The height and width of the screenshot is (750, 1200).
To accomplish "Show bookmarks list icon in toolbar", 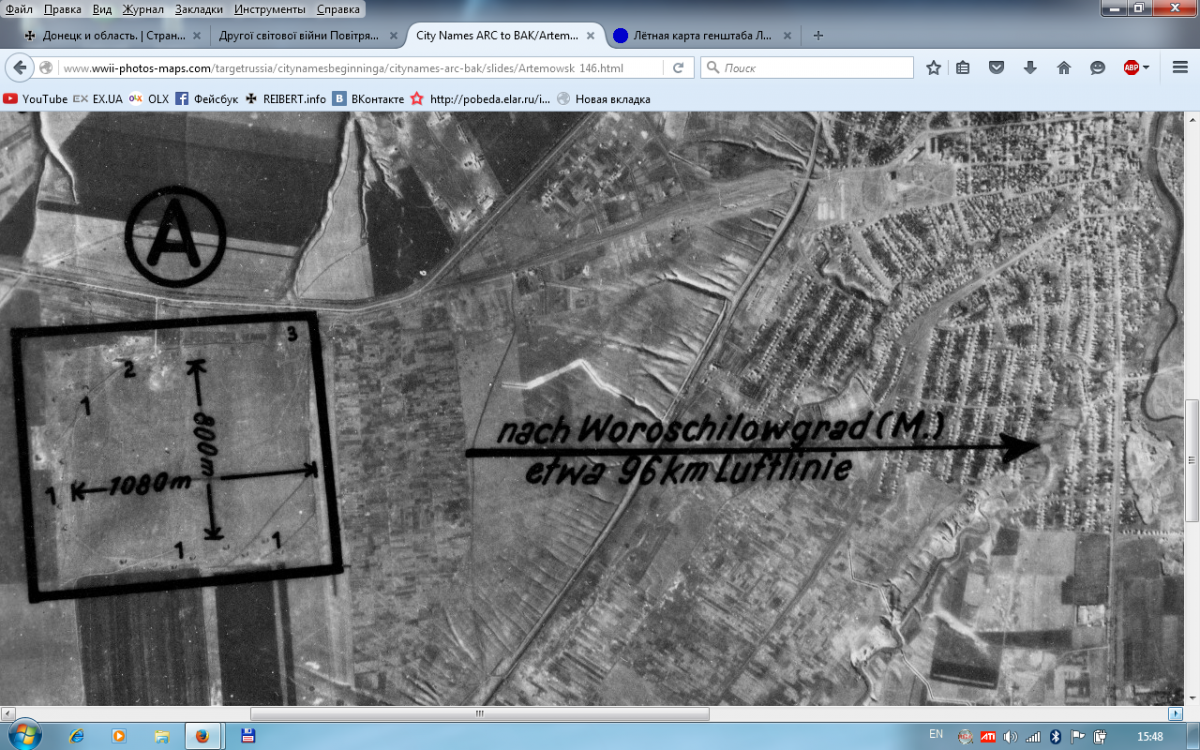I will pyautogui.click(x=963, y=68).
